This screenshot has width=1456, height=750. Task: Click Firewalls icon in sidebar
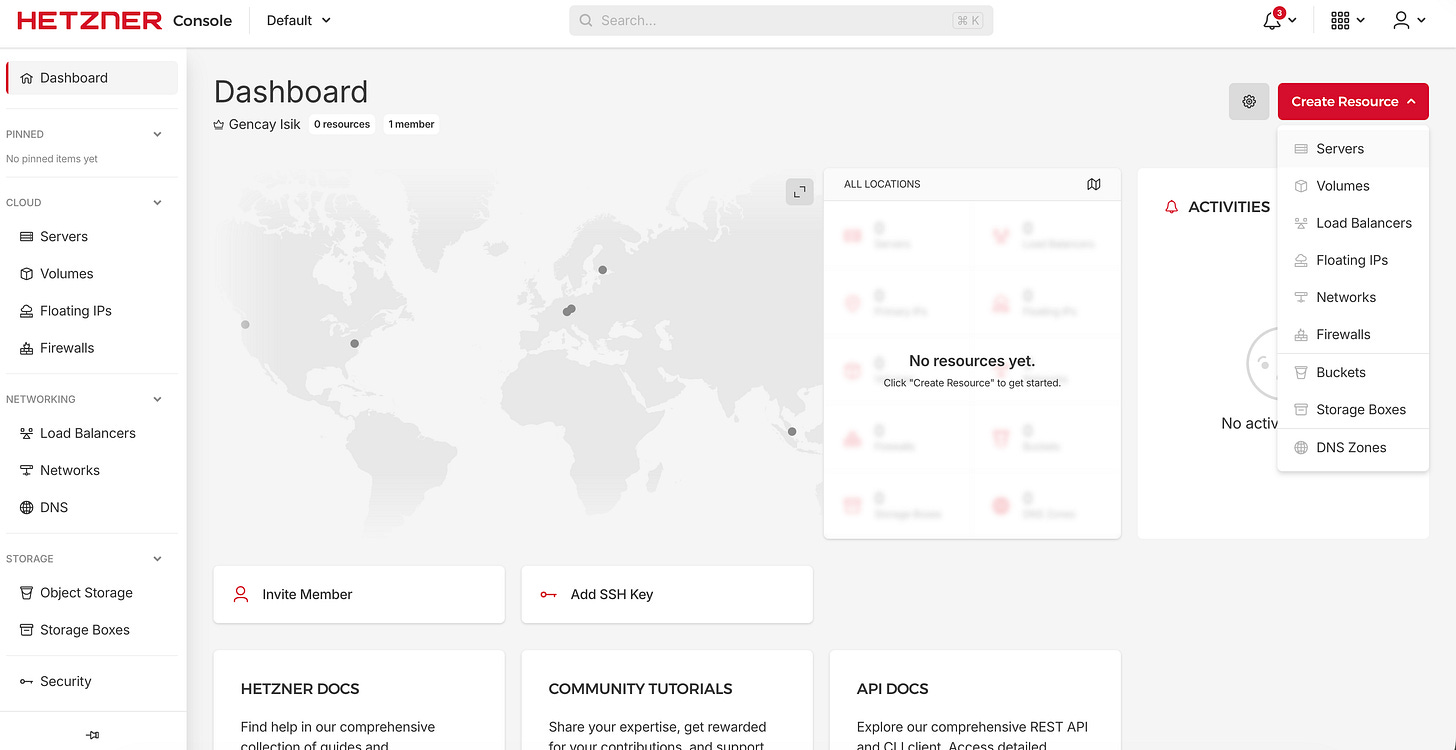pos(27,348)
